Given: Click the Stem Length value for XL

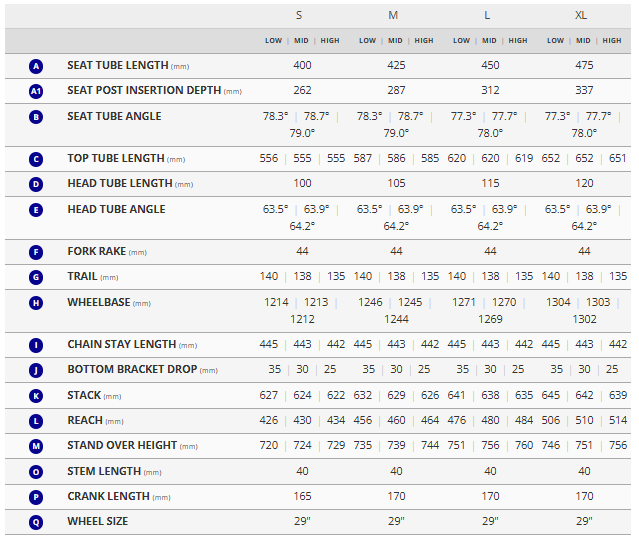Looking at the screenshot, I should click(x=584, y=471).
